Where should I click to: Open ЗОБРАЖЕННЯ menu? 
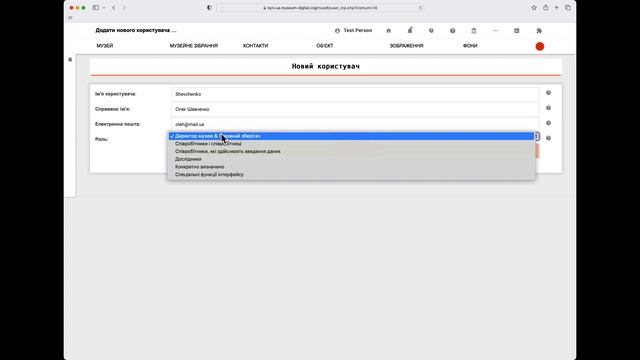tap(406, 46)
